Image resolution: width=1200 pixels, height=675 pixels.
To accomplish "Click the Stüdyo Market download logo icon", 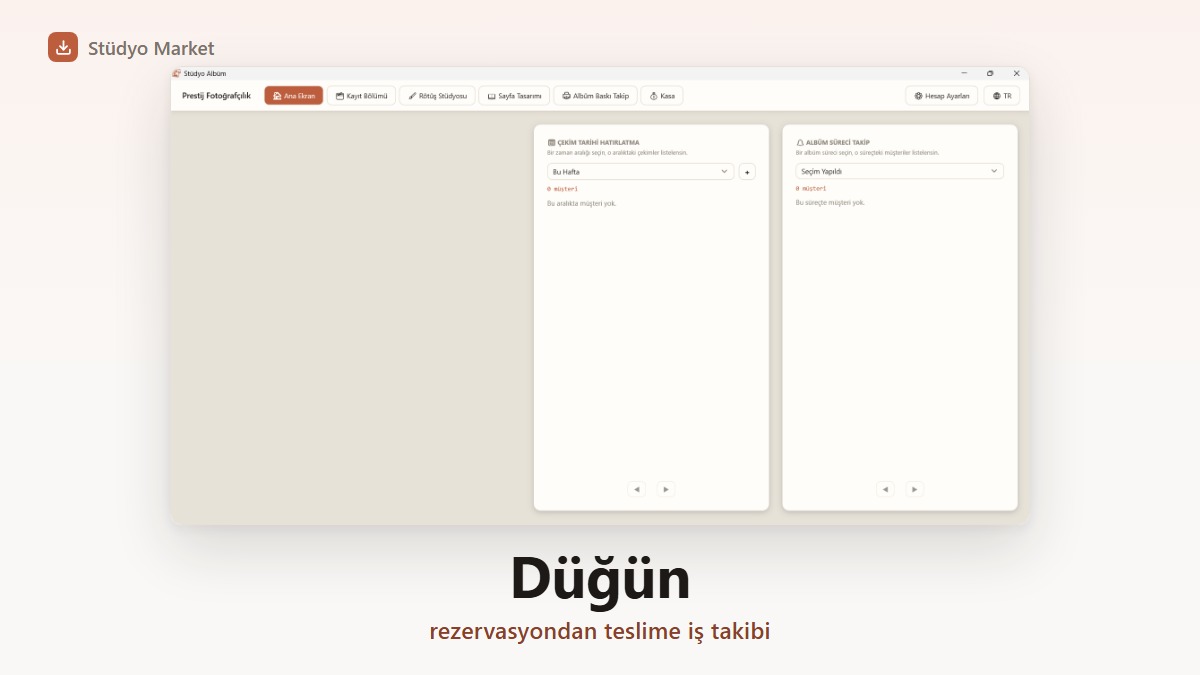I will click(63, 47).
